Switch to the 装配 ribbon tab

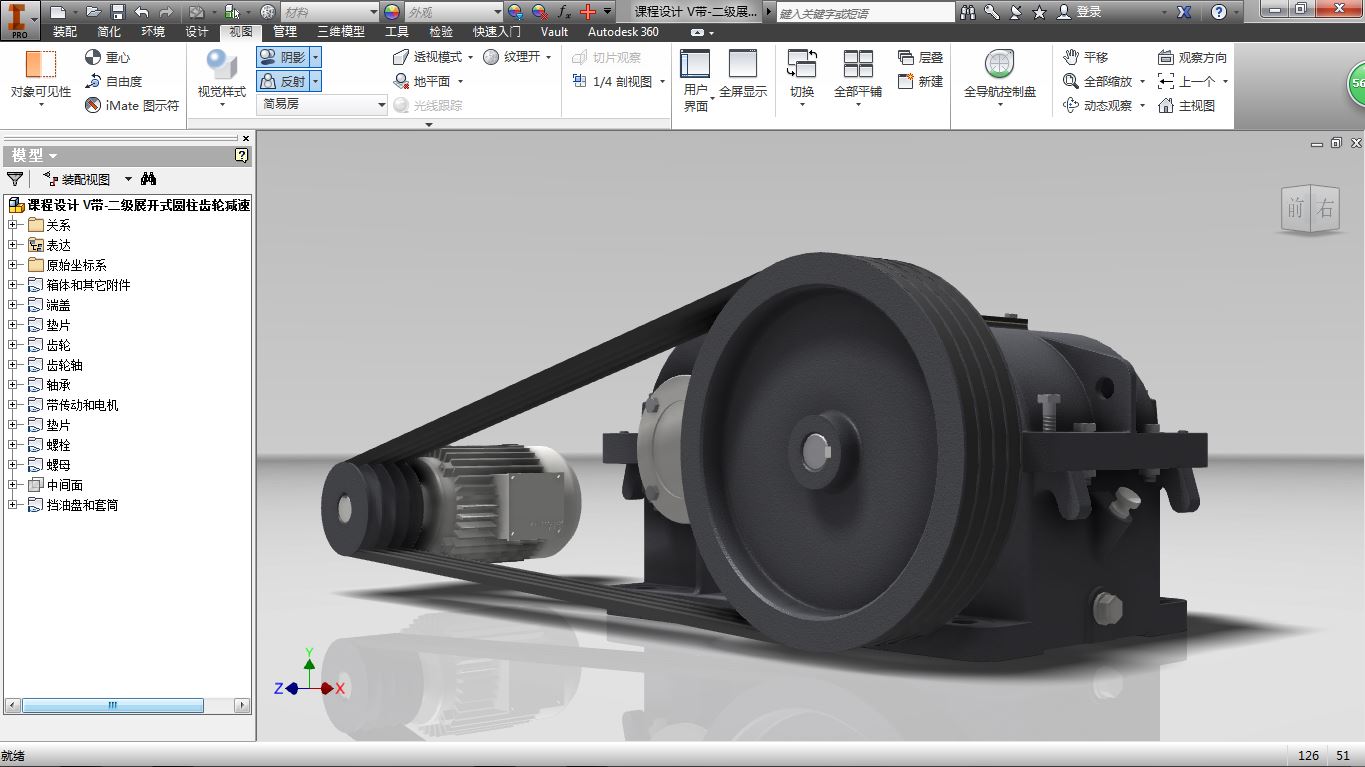[64, 32]
